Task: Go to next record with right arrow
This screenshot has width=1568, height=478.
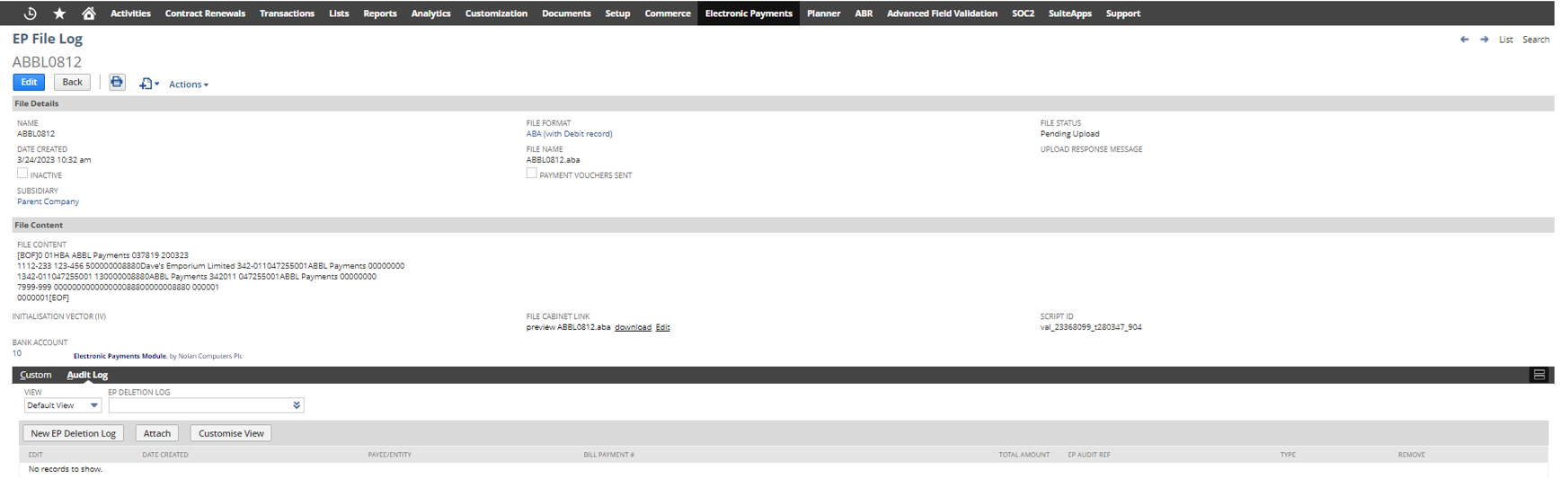Action: coord(1484,40)
